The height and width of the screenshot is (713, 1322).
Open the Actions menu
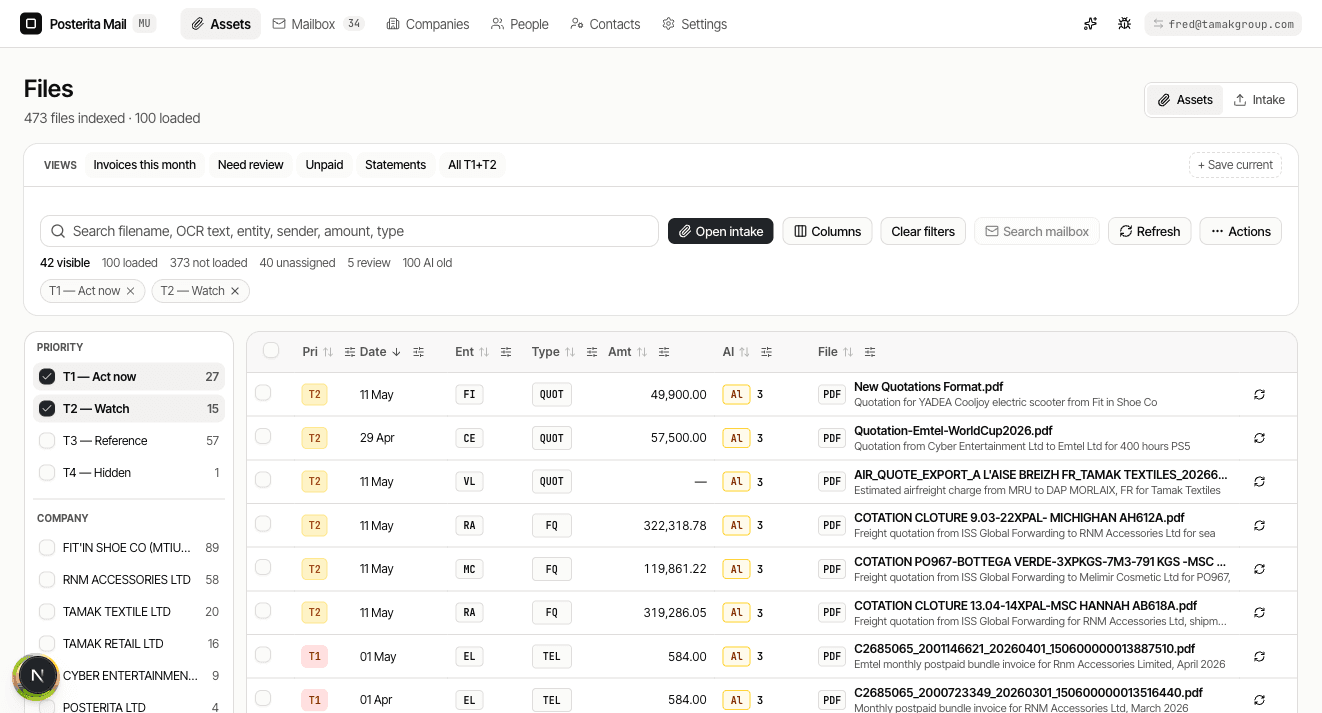[x=1240, y=231]
